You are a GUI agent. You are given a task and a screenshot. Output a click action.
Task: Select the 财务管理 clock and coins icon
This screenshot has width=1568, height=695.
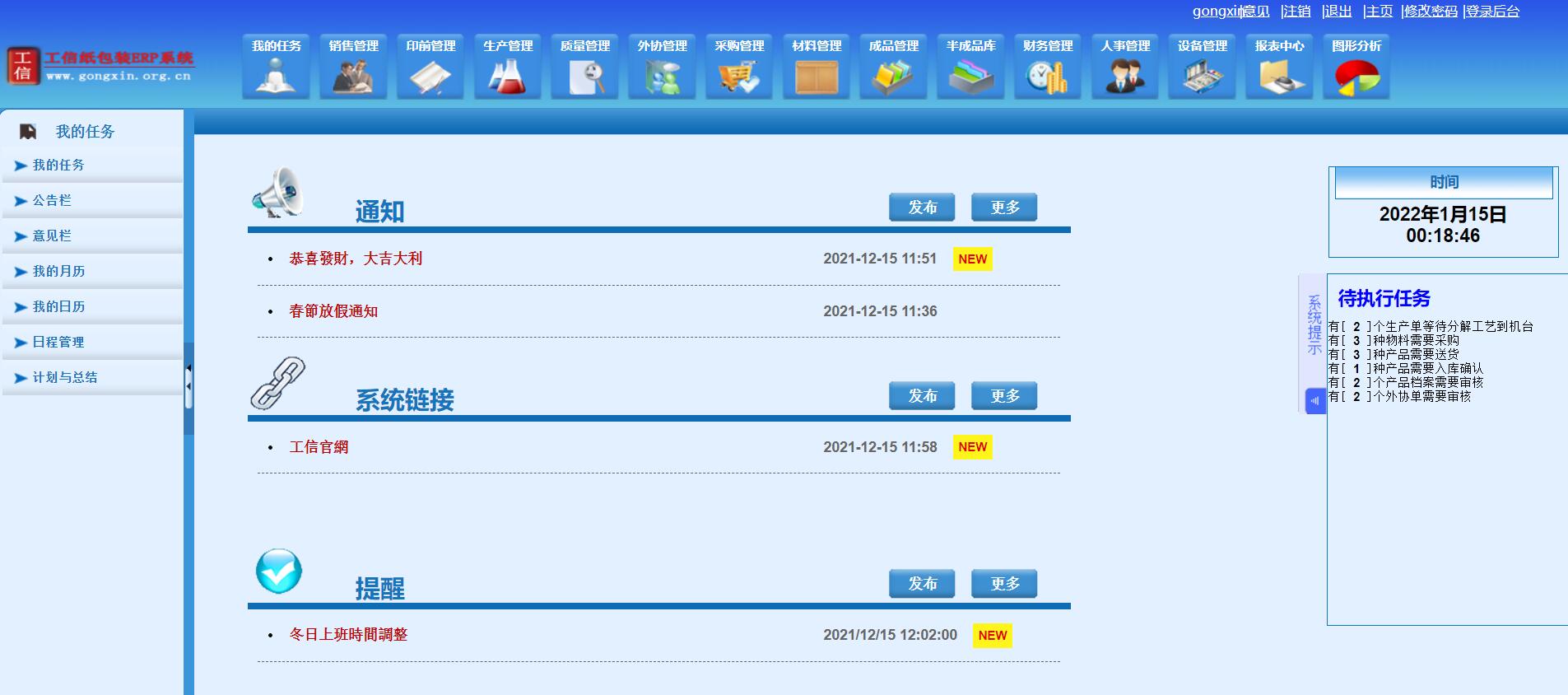(x=1047, y=77)
